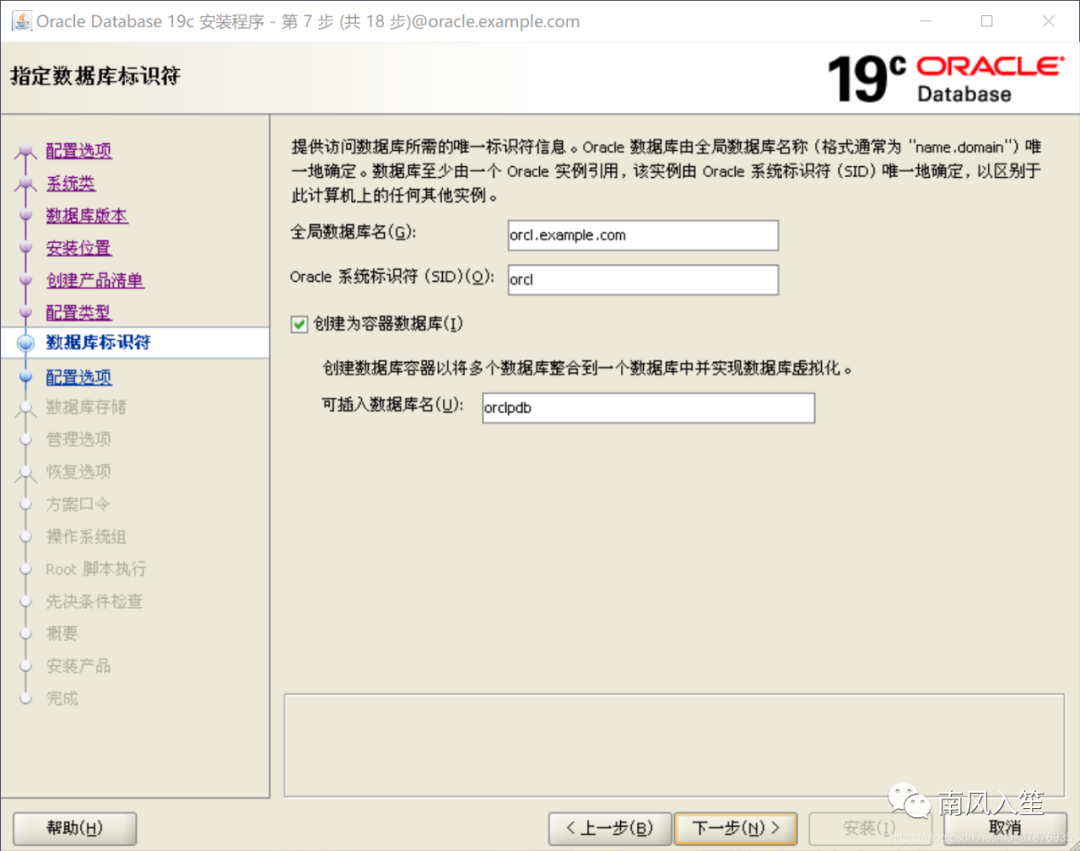Click the empty message panel above the buttons
This screenshot has width=1080, height=851.
coord(674,745)
